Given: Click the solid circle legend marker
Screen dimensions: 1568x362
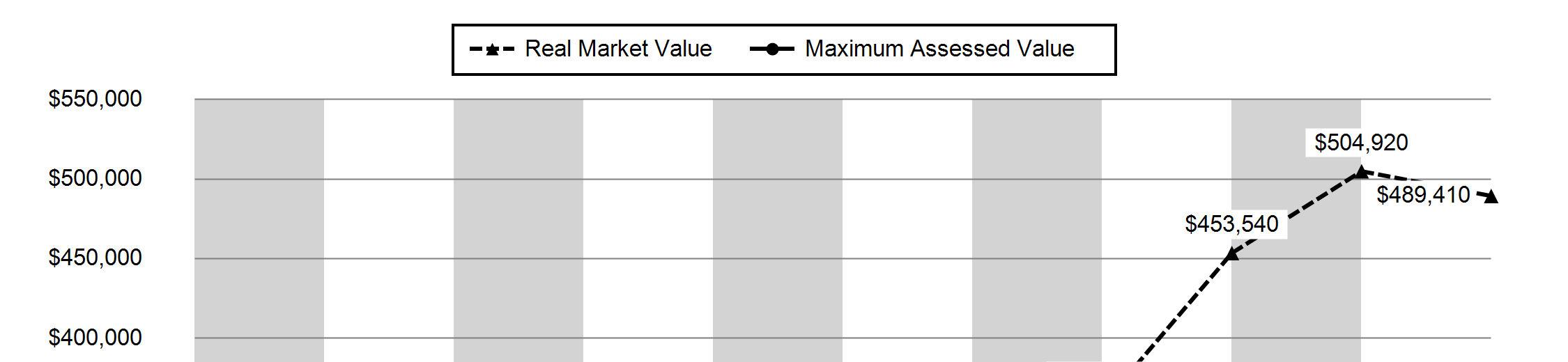Looking at the screenshot, I should 771,49.
